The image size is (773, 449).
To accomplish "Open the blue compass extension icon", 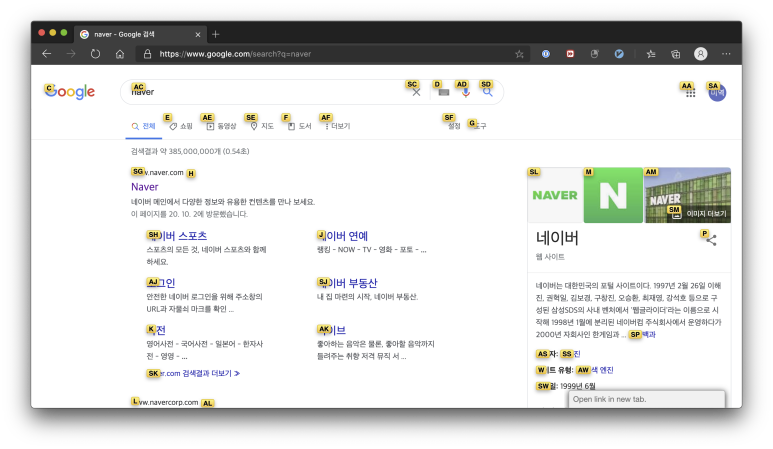I will tap(619, 54).
